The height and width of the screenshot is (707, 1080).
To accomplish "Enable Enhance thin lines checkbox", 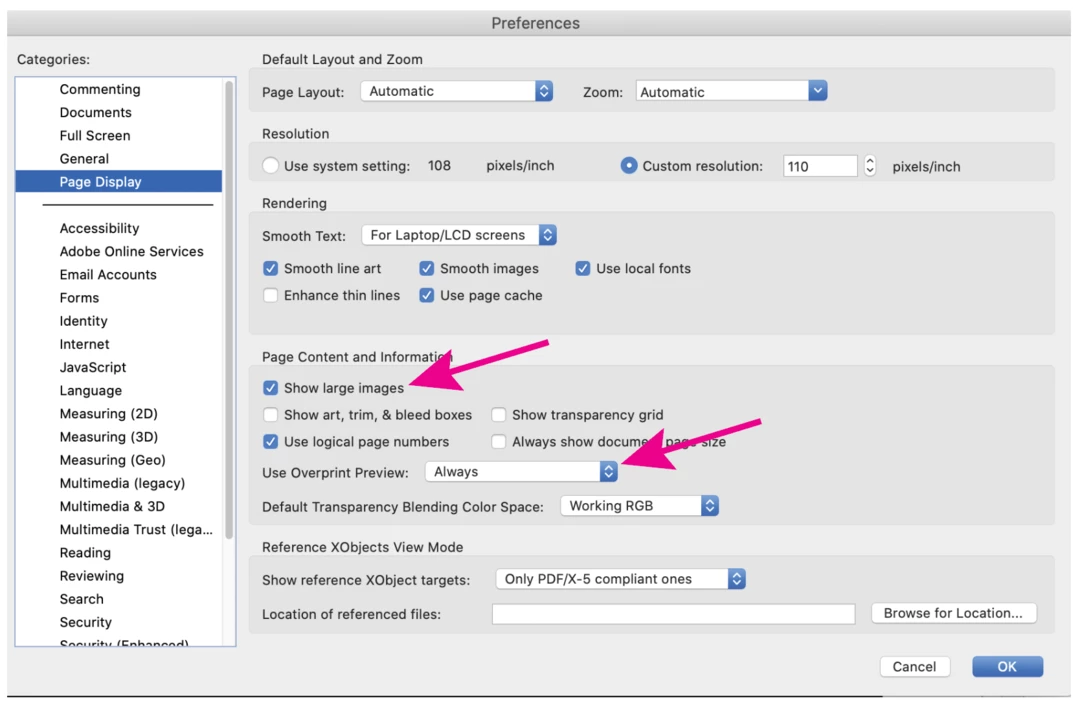I will pyautogui.click(x=271, y=296).
